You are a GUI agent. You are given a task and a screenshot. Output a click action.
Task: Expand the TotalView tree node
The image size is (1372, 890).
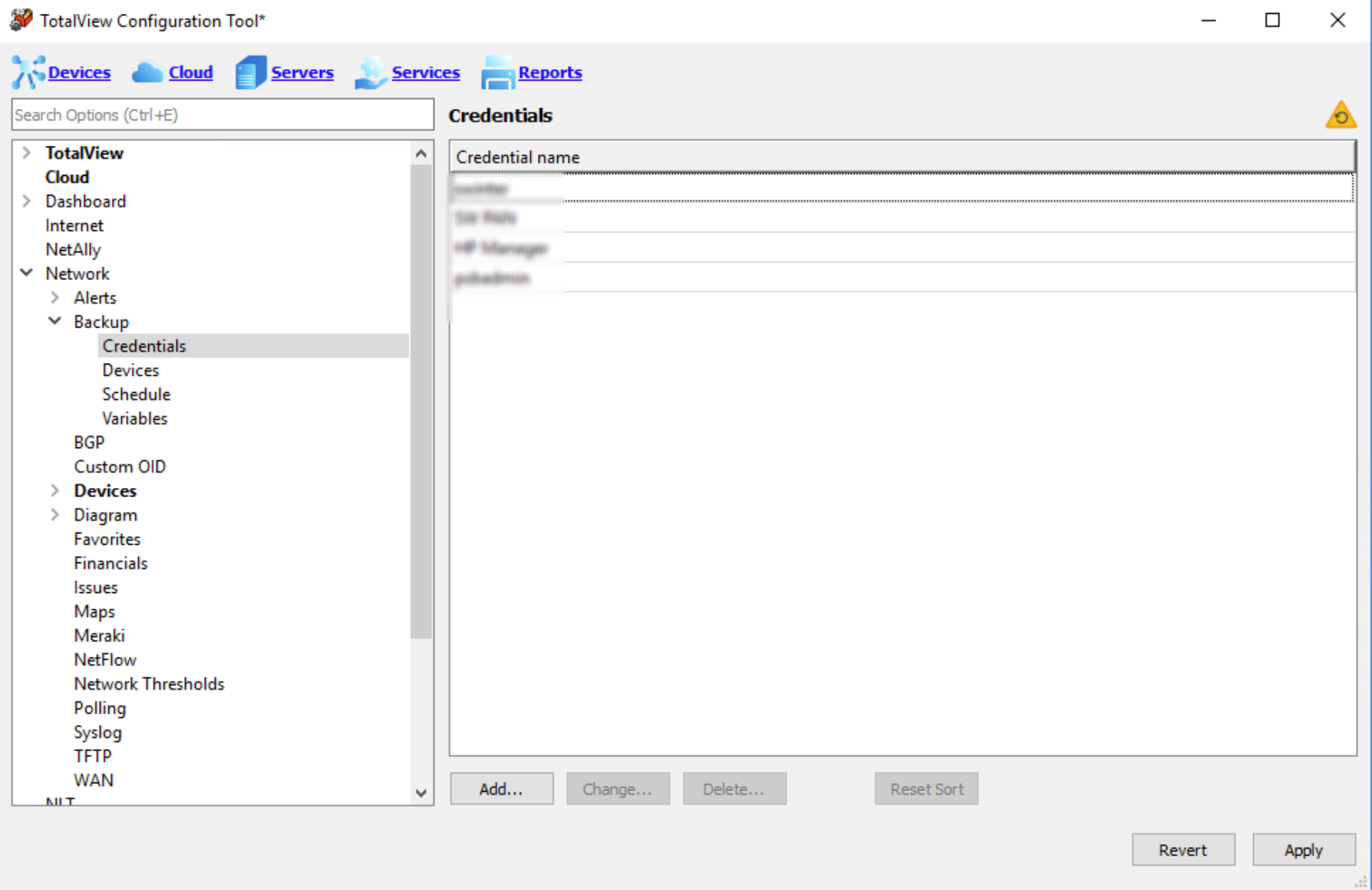(27, 153)
